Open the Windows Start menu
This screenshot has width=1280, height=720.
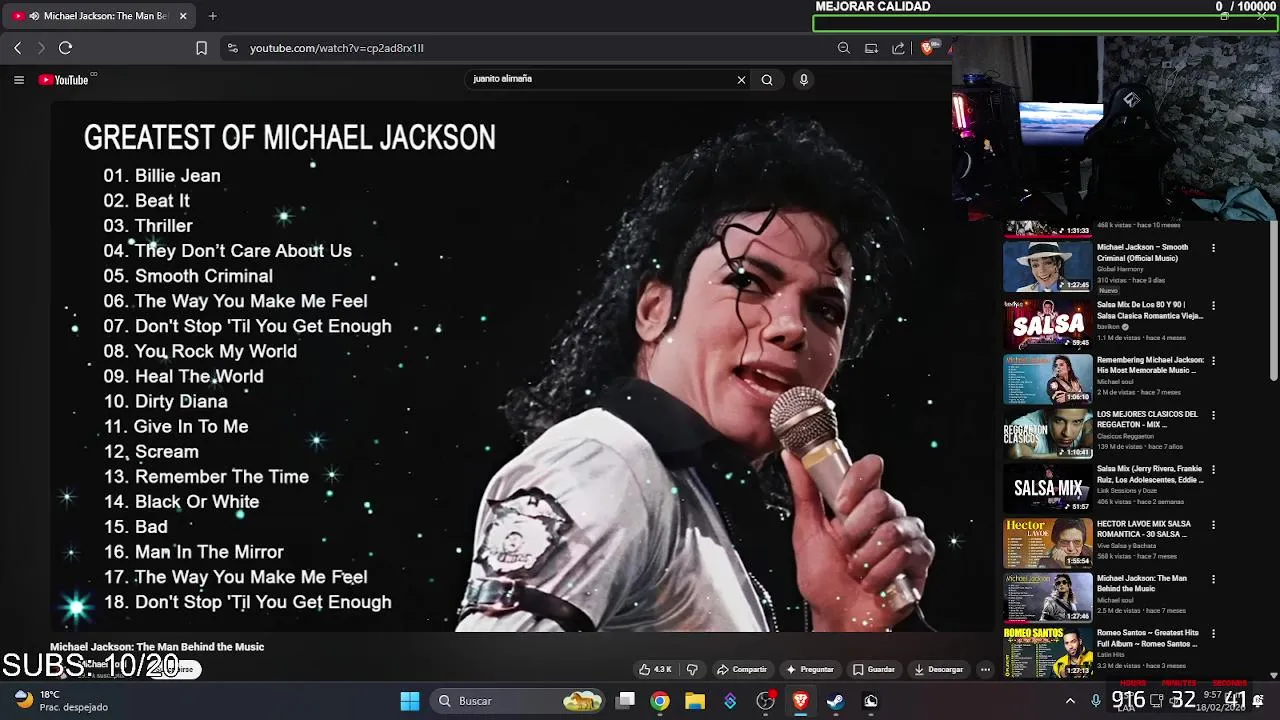[x=410, y=701]
